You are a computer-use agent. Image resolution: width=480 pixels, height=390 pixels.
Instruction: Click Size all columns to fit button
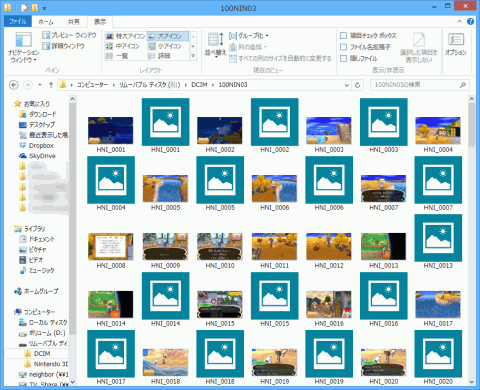click(280, 59)
